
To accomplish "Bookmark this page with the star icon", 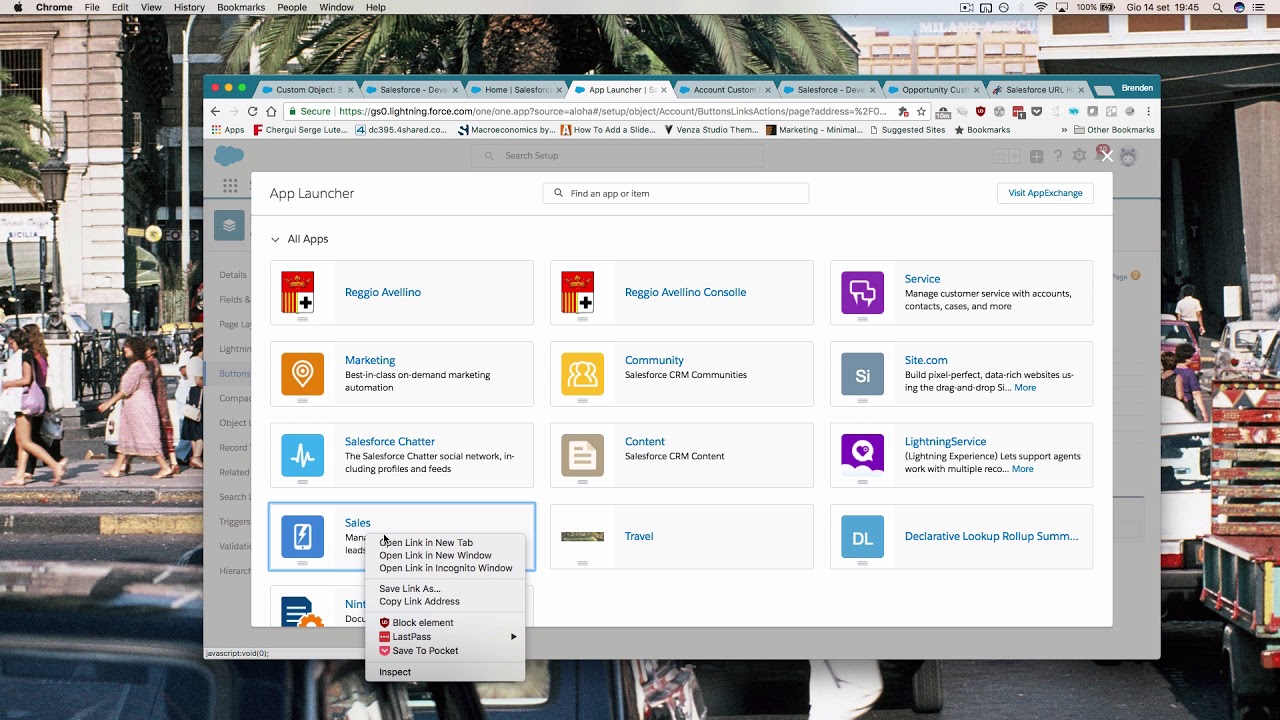I will pos(921,111).
